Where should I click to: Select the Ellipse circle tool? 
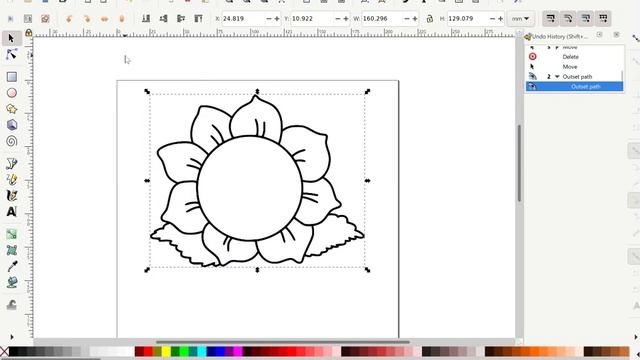click(x=11, y=93)
